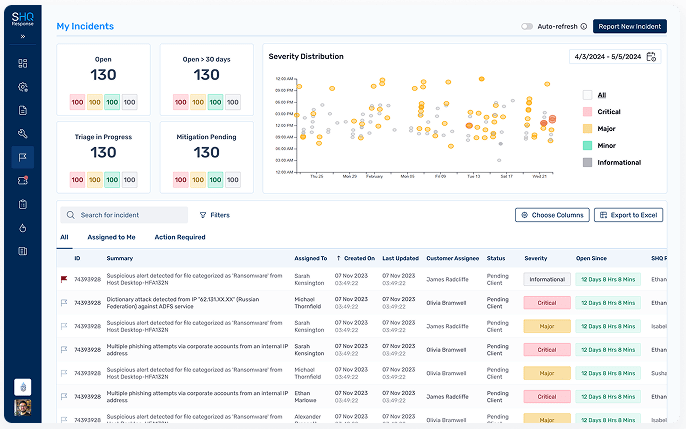This screenshot has width=686, height=429.
Task: Toggle the Informational severity legend swatch
Action: pyautogui.click(x=588, y=162)
